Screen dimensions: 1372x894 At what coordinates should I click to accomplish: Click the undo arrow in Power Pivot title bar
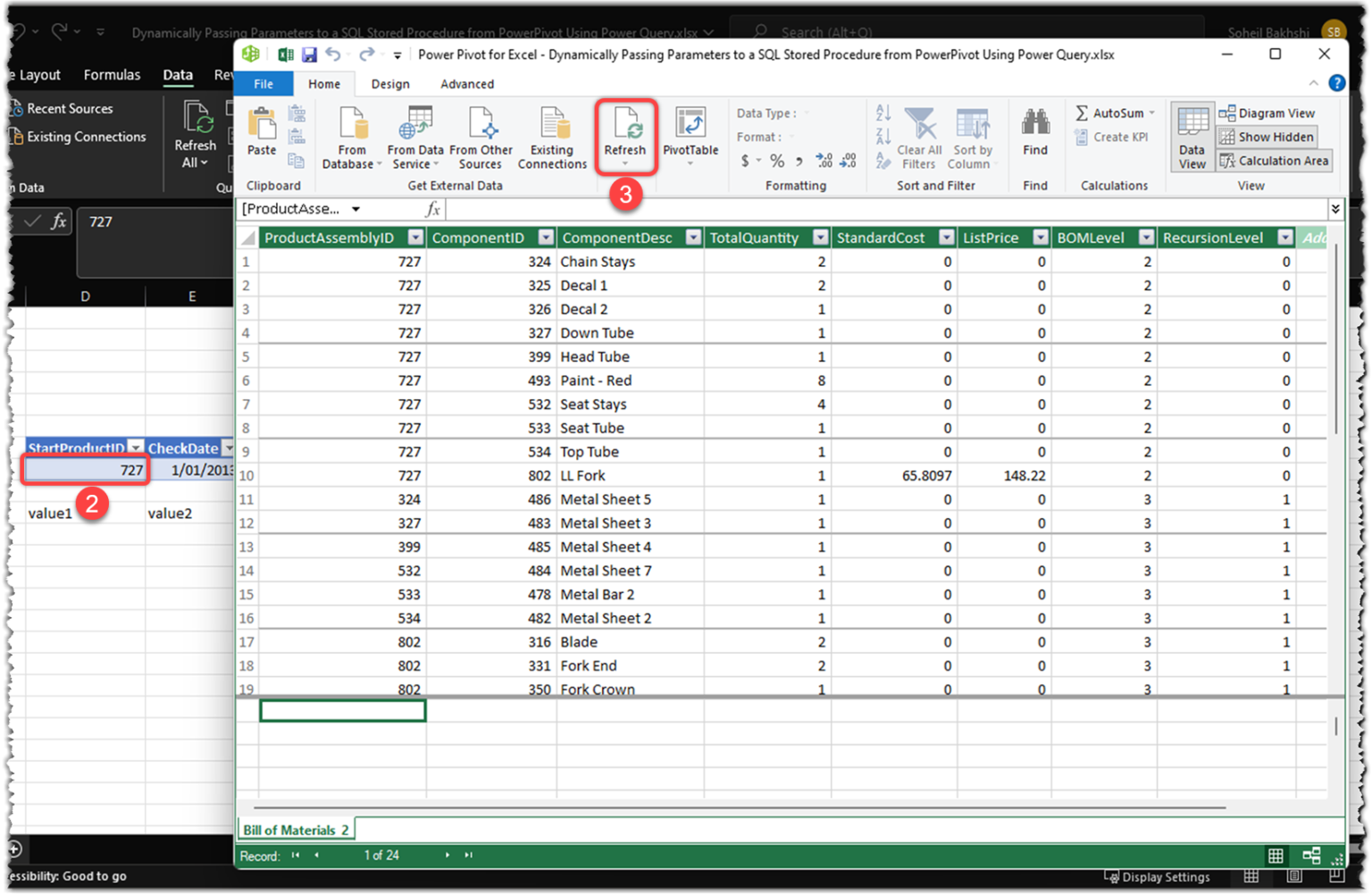333,54
